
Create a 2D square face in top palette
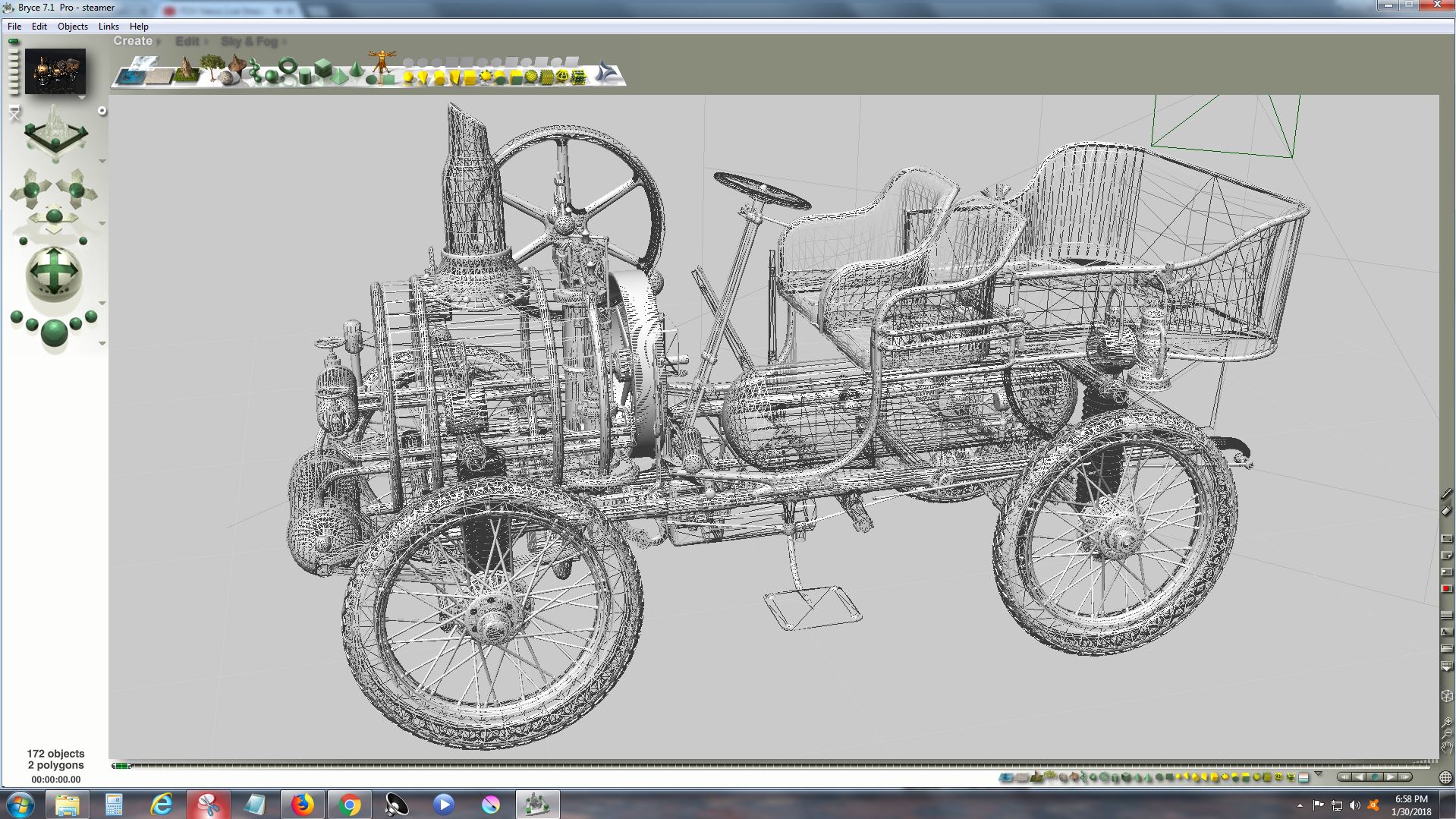point(388,80)
